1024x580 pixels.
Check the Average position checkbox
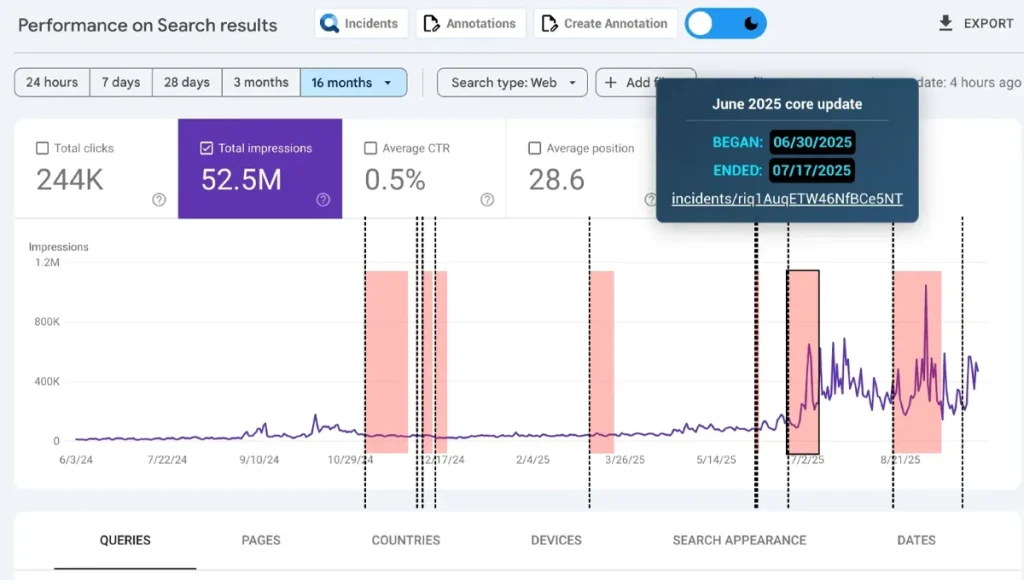pos(534,148)
